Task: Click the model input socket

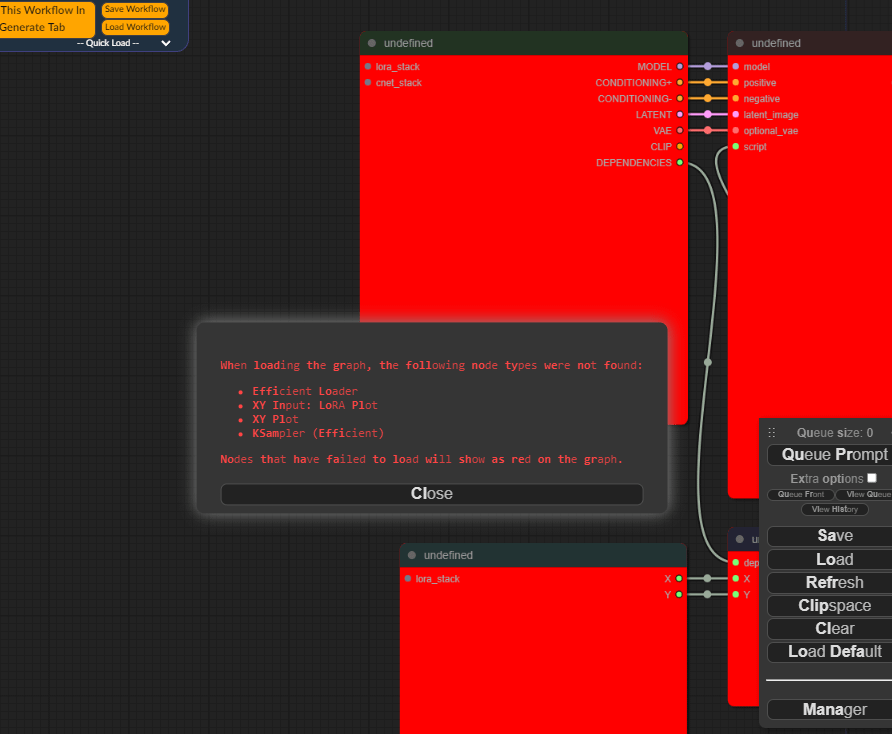Action: click(736, 67)
